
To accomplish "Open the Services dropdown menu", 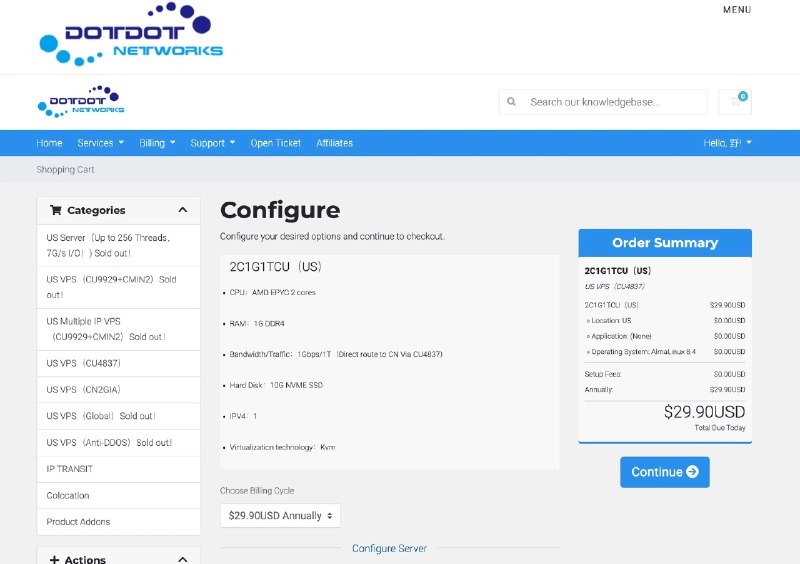I will pos(101,143).
